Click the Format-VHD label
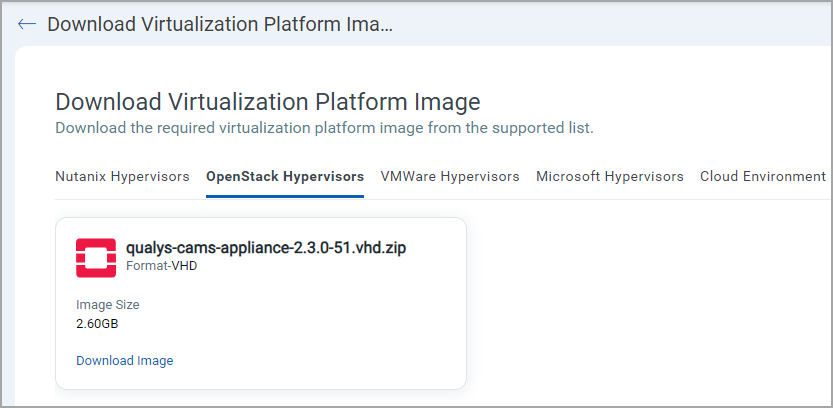 [163, 267]
